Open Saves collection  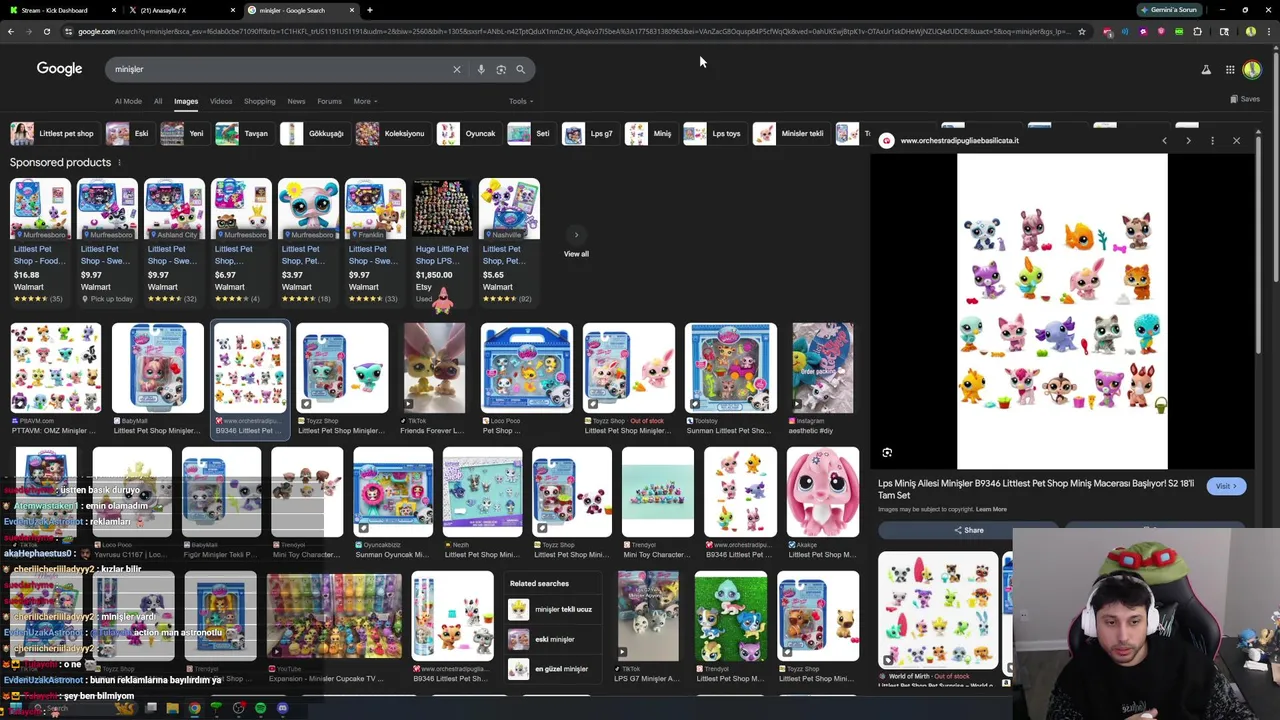1246,99
